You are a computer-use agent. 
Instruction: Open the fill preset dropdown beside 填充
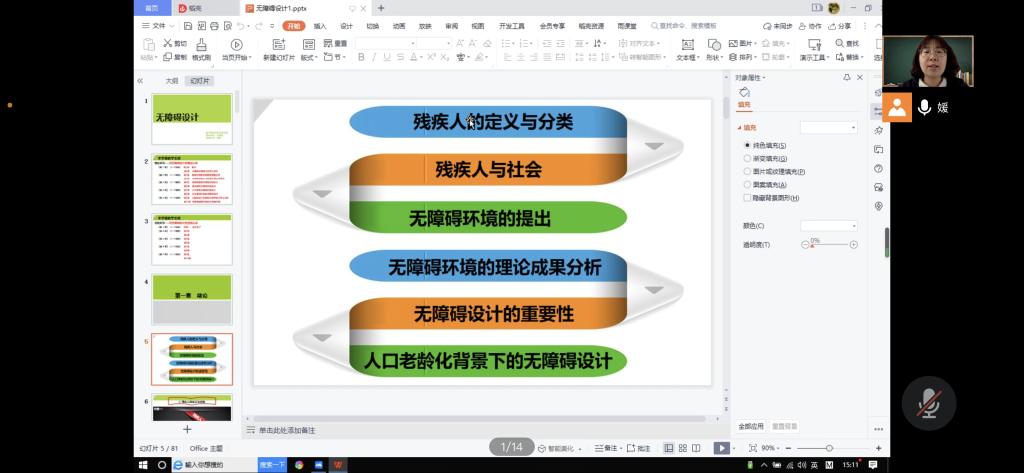(828, 128)
